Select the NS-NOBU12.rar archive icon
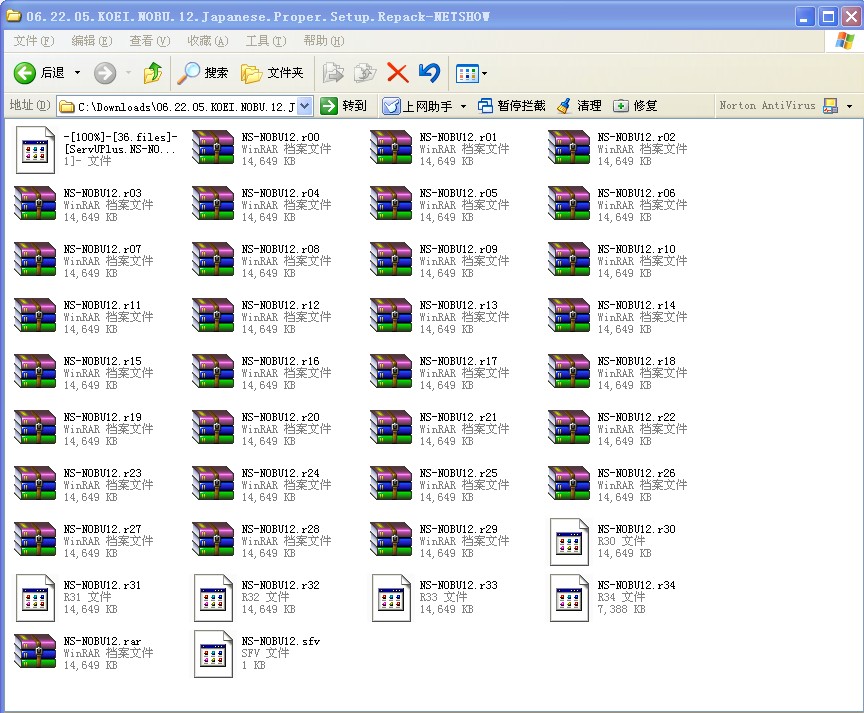The width and height of the screenshot is (864, 713). 35,651
